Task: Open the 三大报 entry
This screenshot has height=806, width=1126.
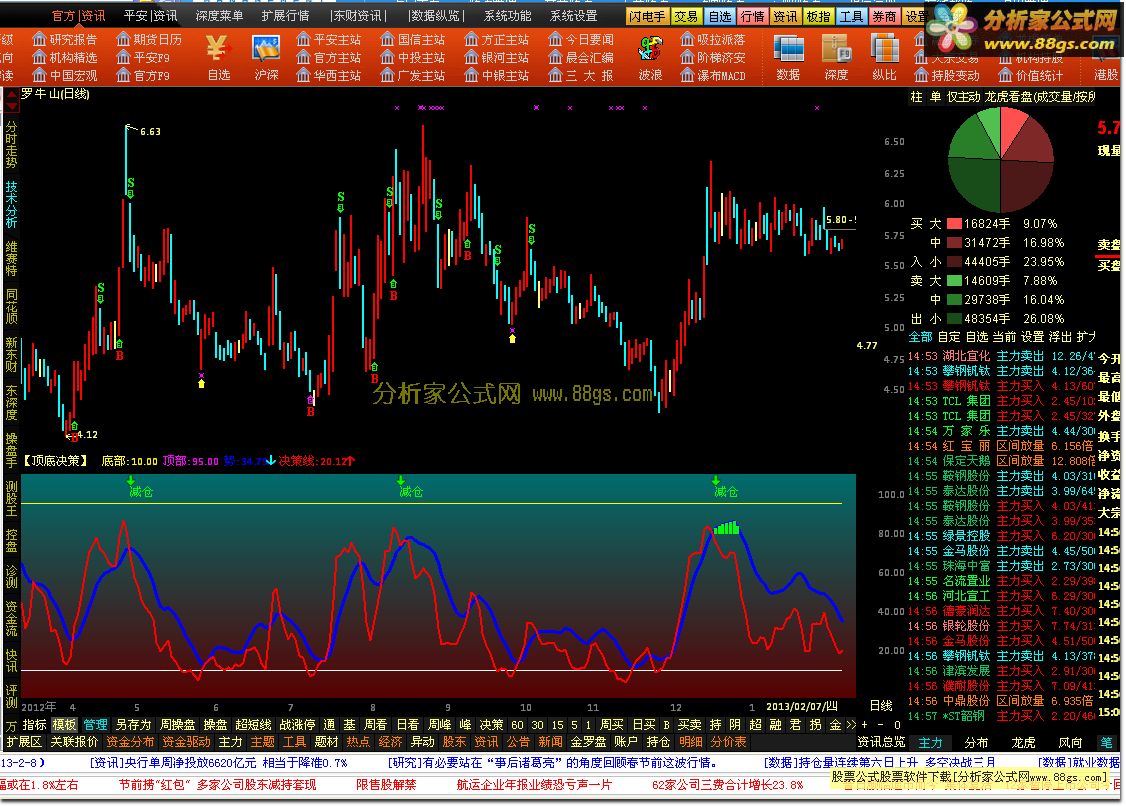Action: coord(581,75)
